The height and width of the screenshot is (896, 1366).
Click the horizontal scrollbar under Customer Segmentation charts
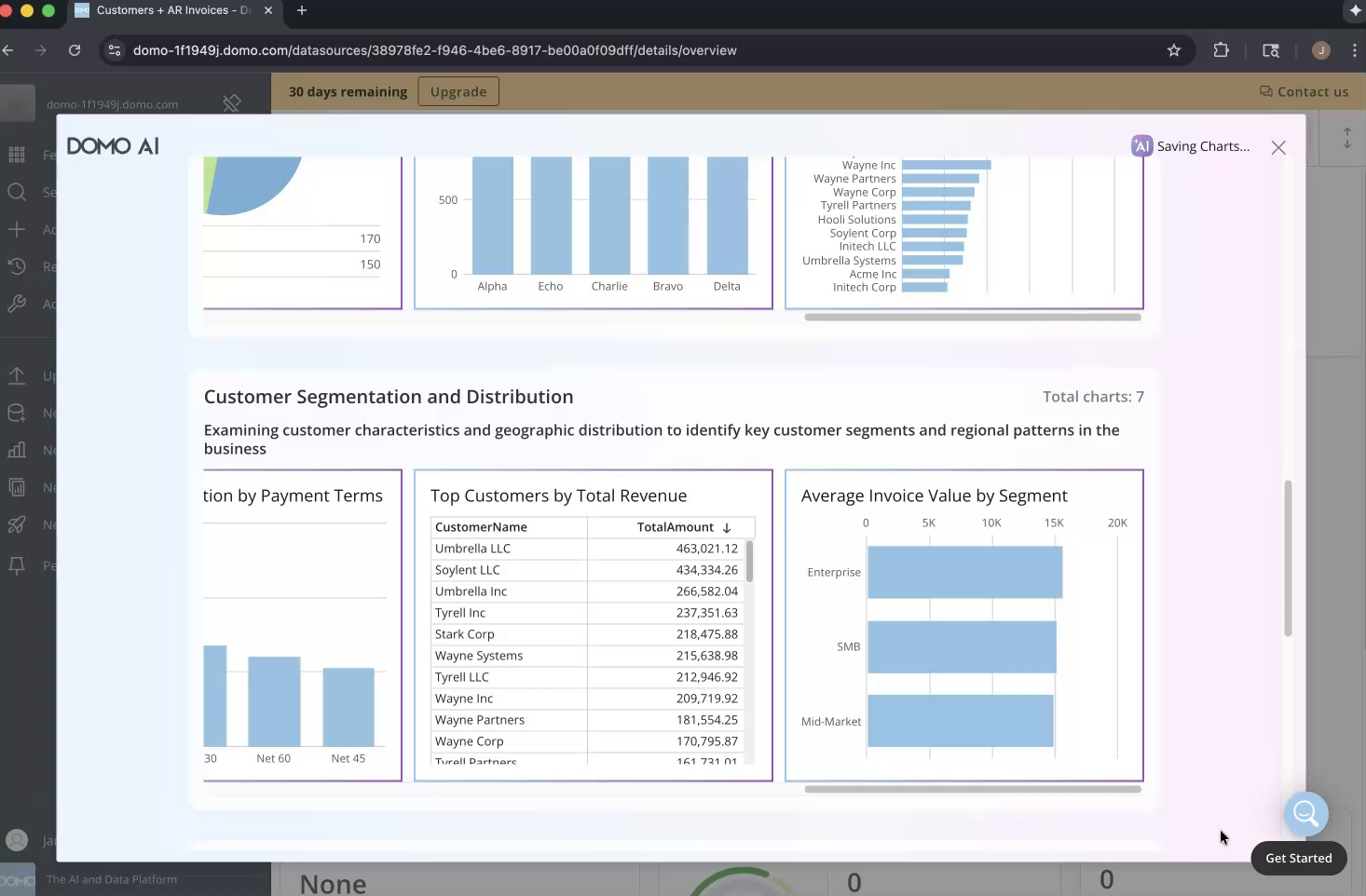click(973, 789)
